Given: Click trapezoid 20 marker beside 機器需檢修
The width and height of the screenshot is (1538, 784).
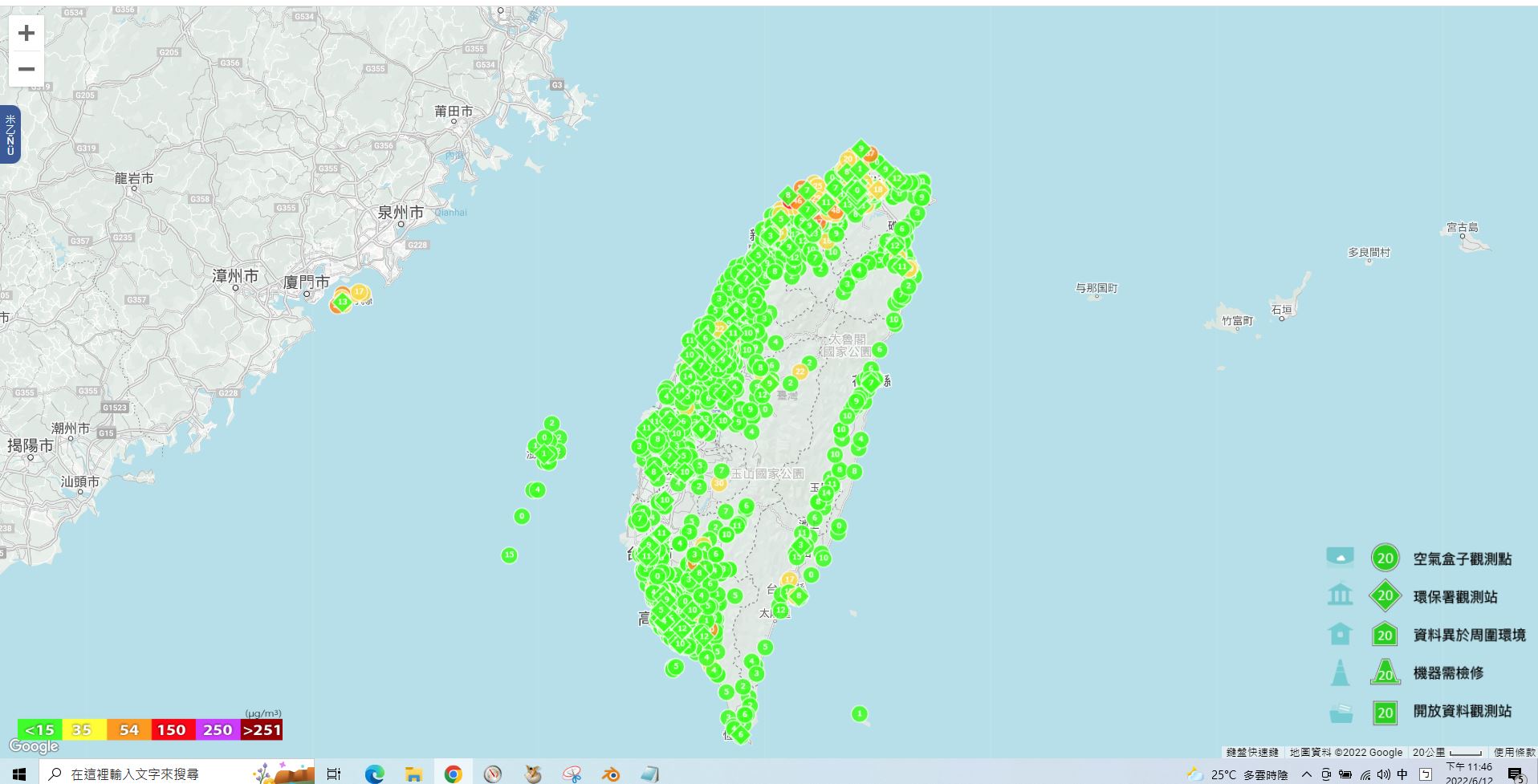Looking at the screenshot, I should point(1385,672).
